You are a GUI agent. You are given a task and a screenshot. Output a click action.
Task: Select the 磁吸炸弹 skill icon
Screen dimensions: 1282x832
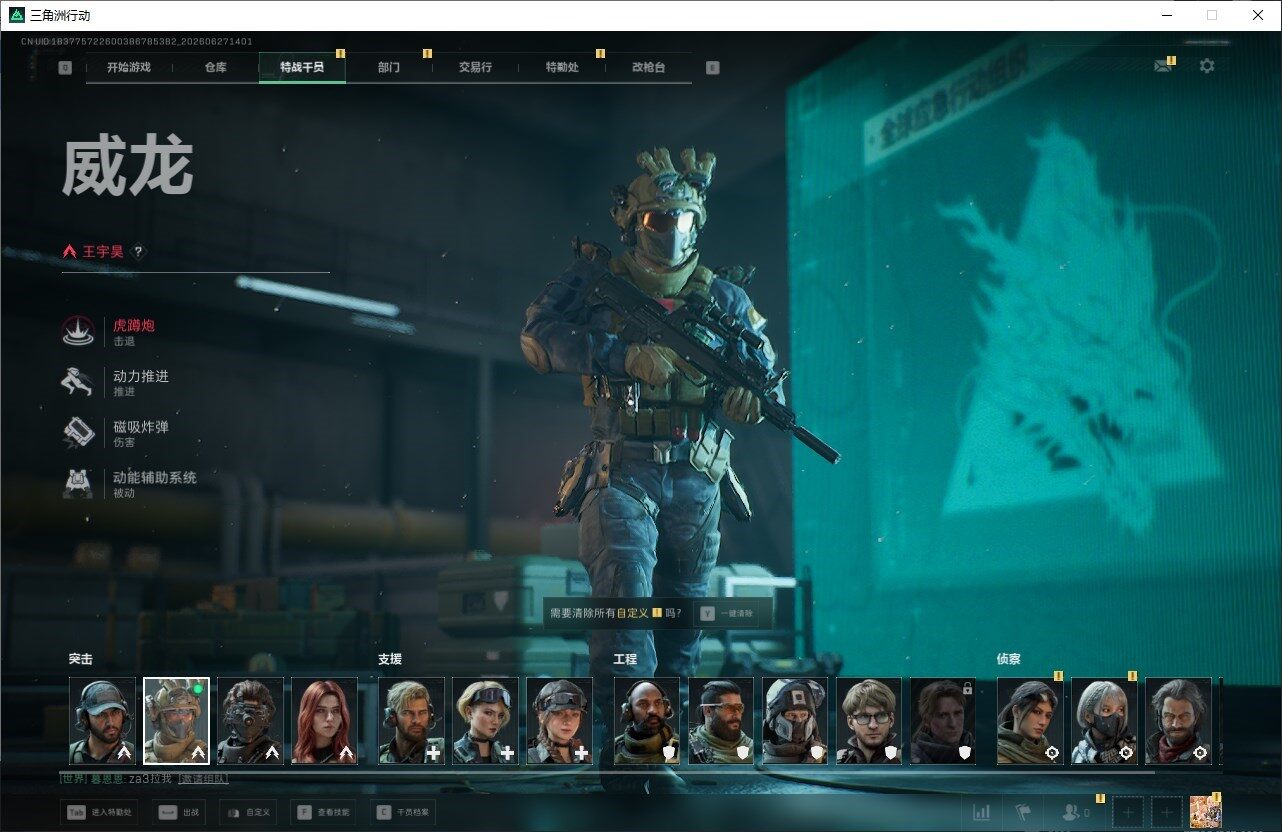pos(80,433)
